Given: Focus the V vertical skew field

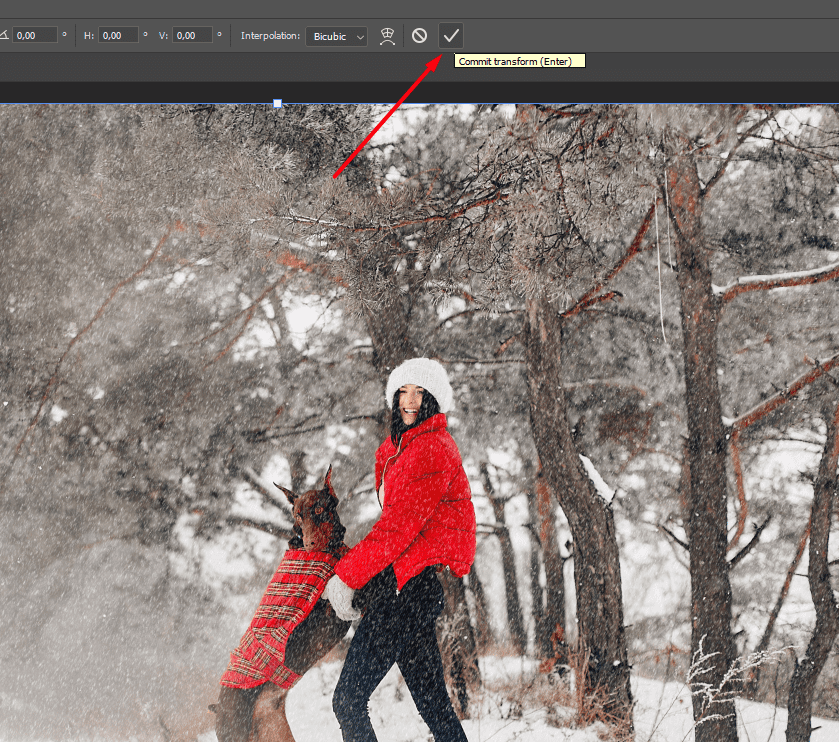Looking at the screenshot, I should click(x=192, y=35).
